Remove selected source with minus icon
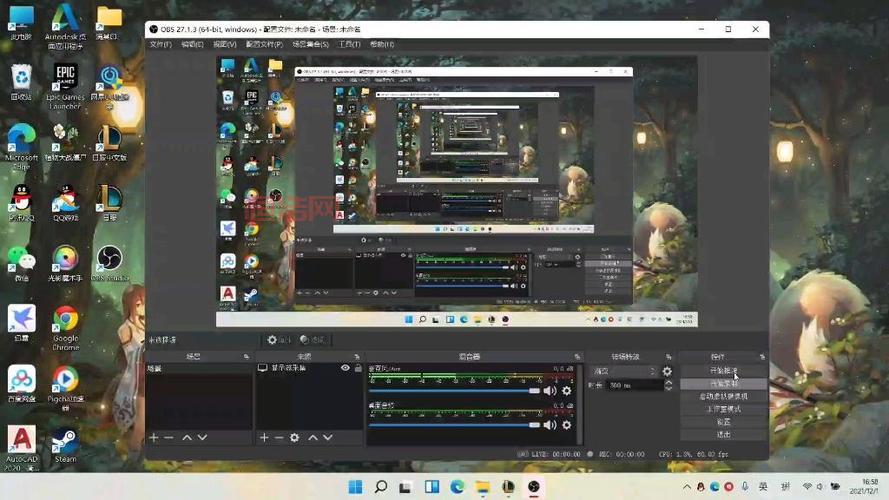This screenshot has height=500, width=889. point(278,437)
